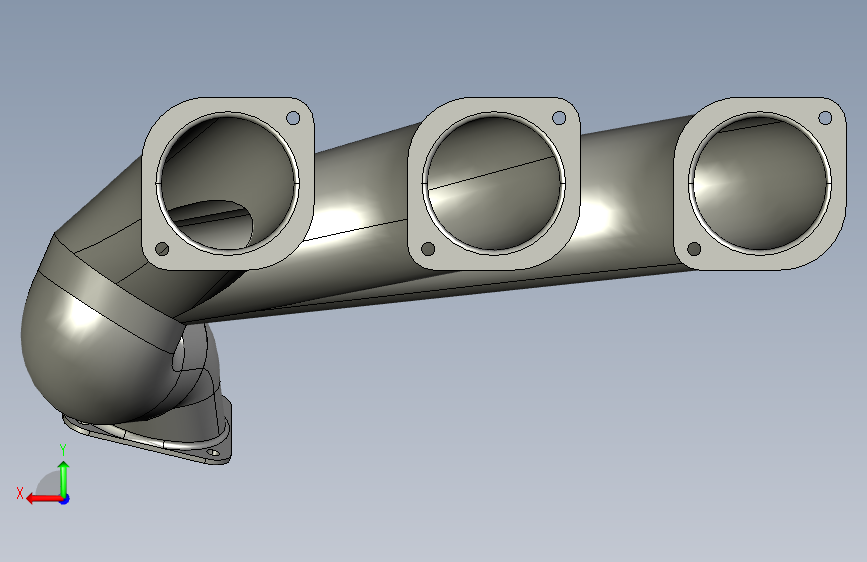Screen dimensions: 867x562
Task: Pick the bottom-left bolt hole on the right flange
Action: click(693, 249)
